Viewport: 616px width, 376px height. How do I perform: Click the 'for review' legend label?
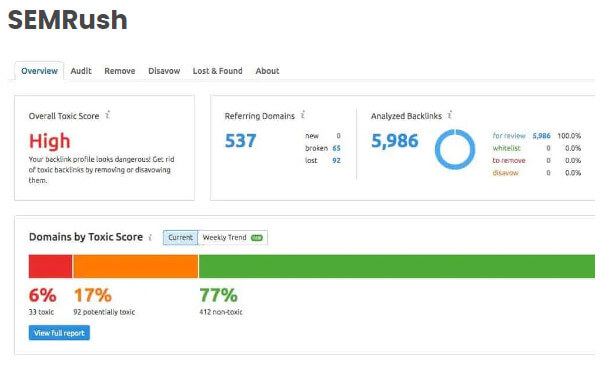click(x=509, y=136)
